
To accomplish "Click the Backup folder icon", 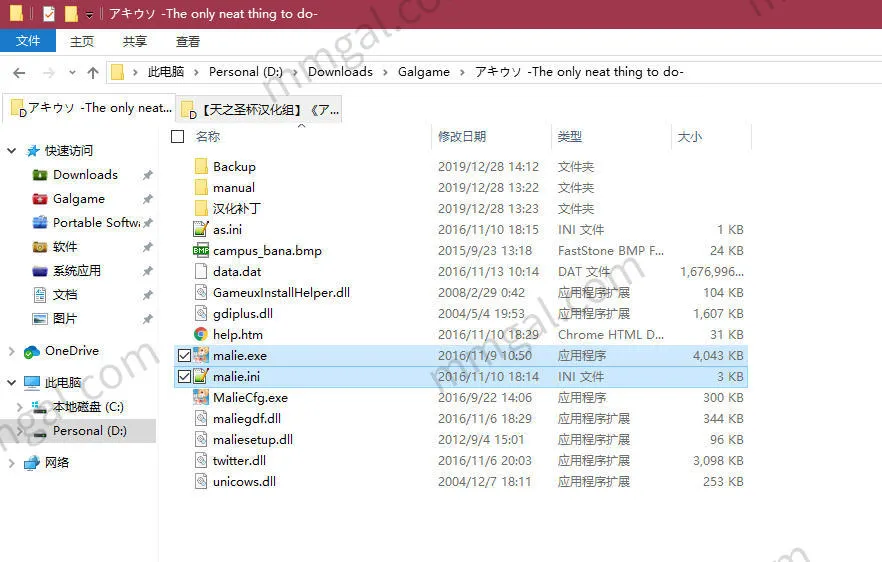I will (200, 167).
